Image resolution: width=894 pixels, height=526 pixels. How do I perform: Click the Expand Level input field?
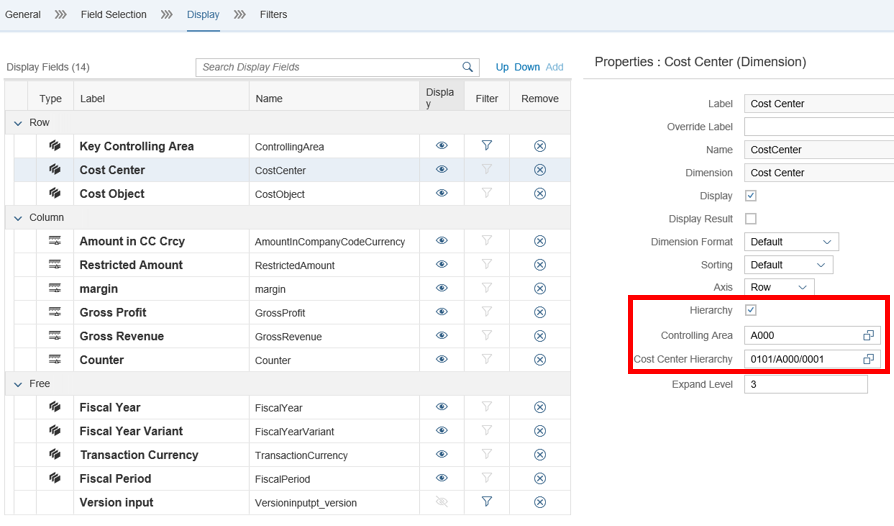click(806, 384)
